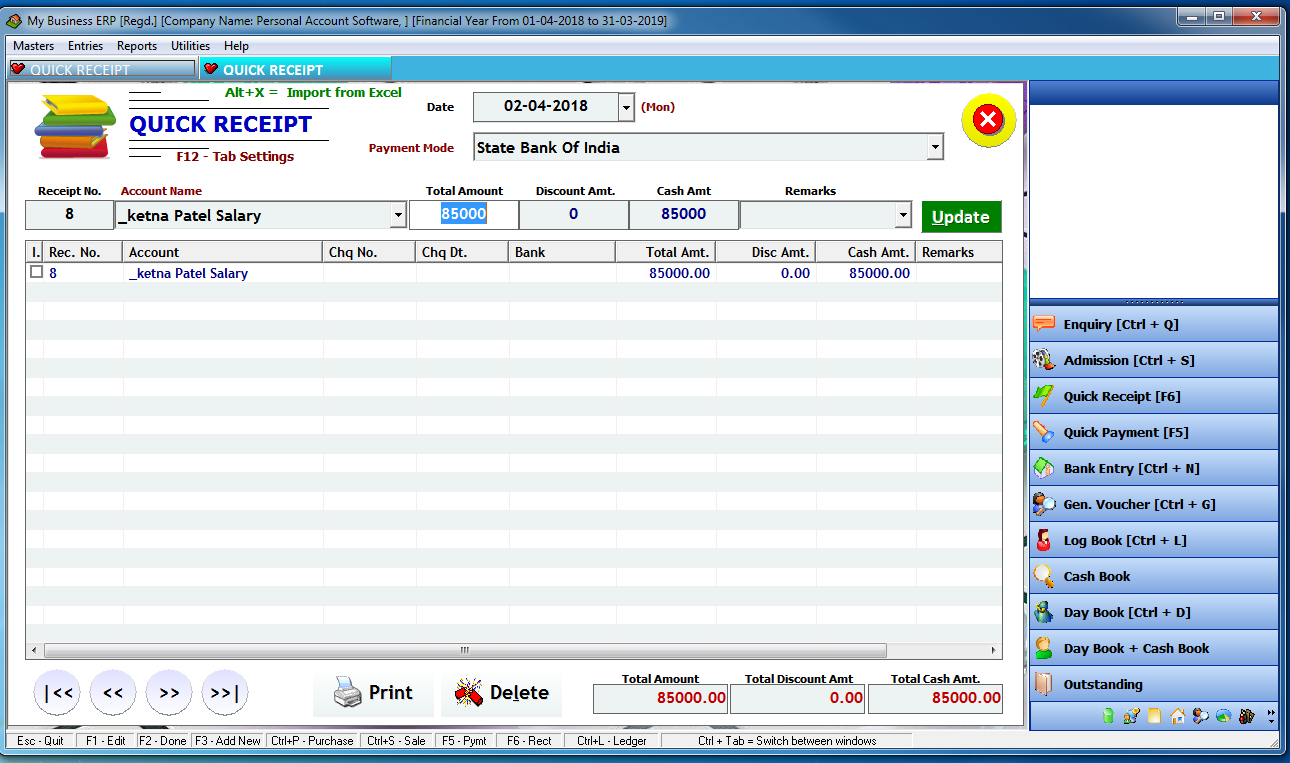Edit the Total Amount input field
This screenshot has width=1290, height=763.
(463, 214)
